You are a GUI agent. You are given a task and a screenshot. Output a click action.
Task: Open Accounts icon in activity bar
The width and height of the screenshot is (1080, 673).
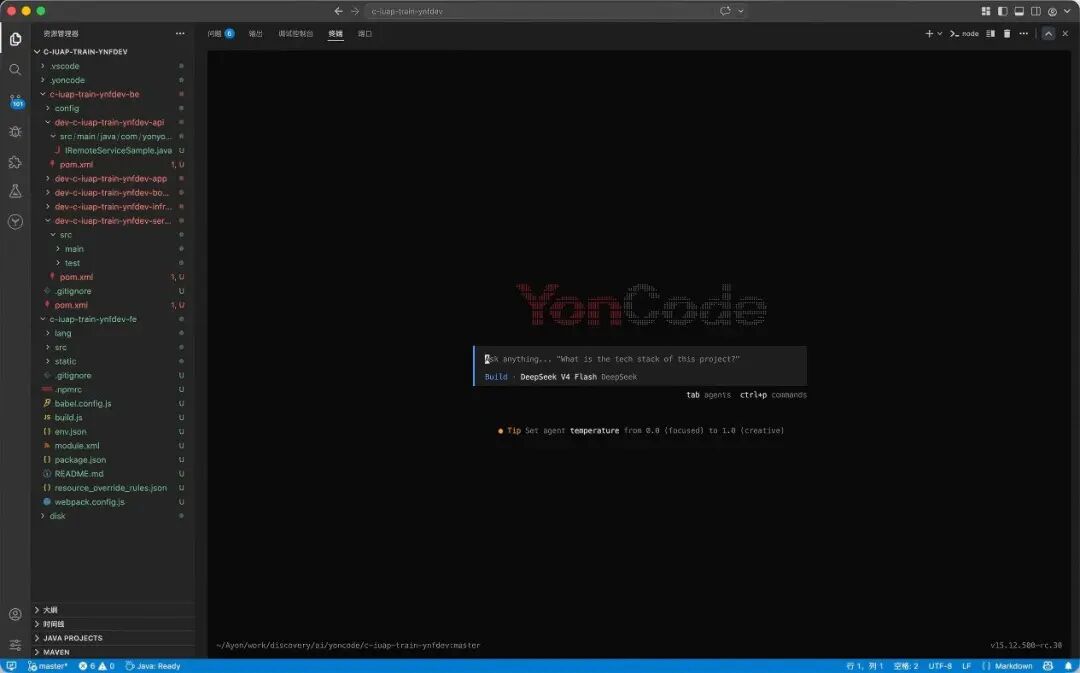[x=15, y=614]
